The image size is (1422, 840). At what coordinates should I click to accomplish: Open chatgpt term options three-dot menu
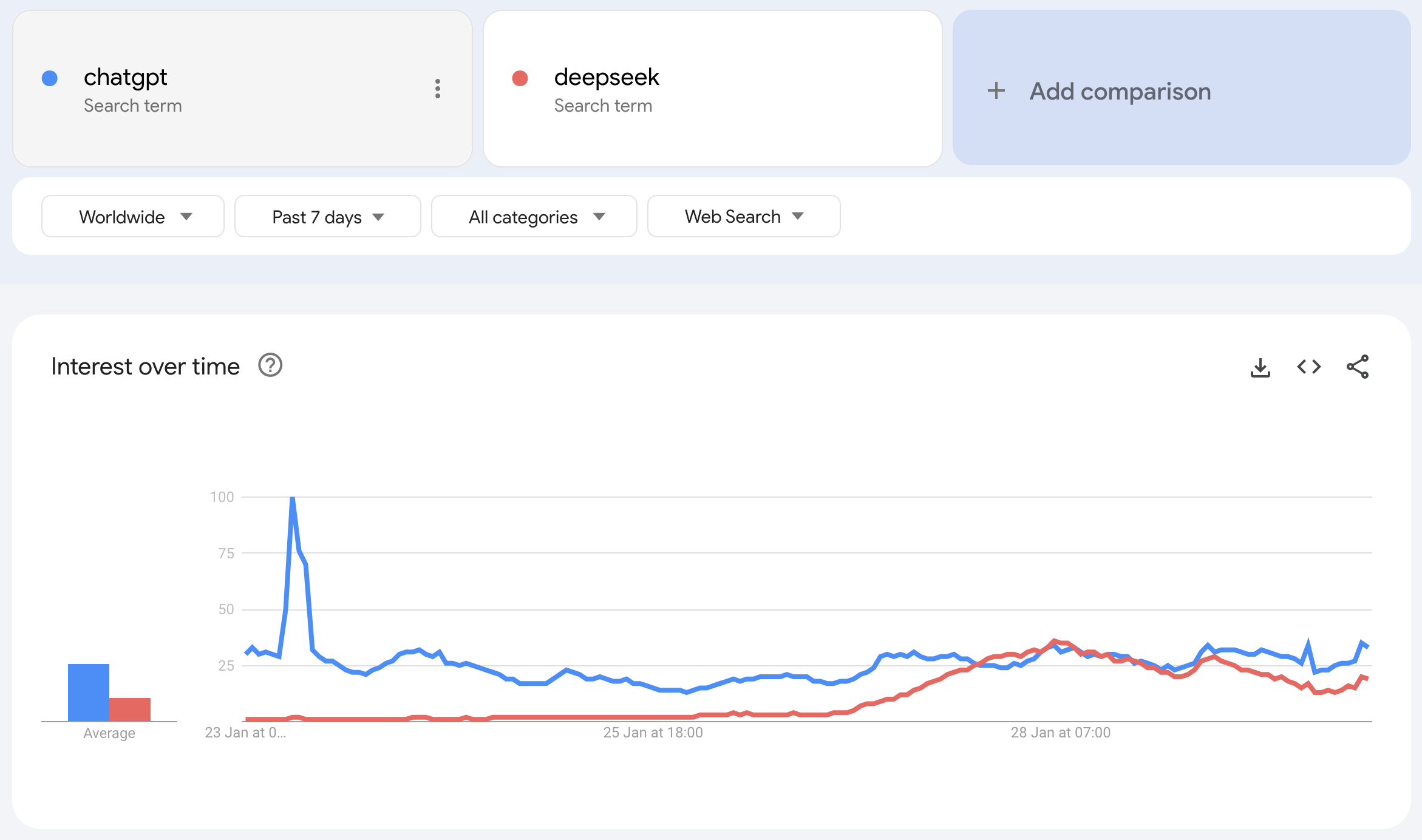click(437, 89)
